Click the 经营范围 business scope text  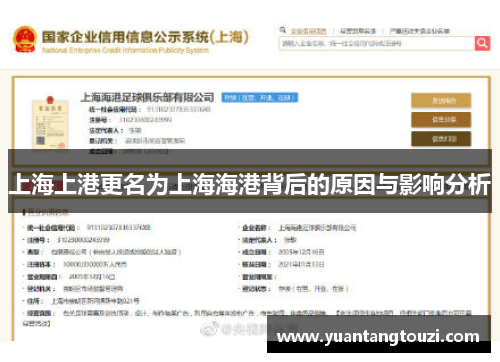pos(247,318)
